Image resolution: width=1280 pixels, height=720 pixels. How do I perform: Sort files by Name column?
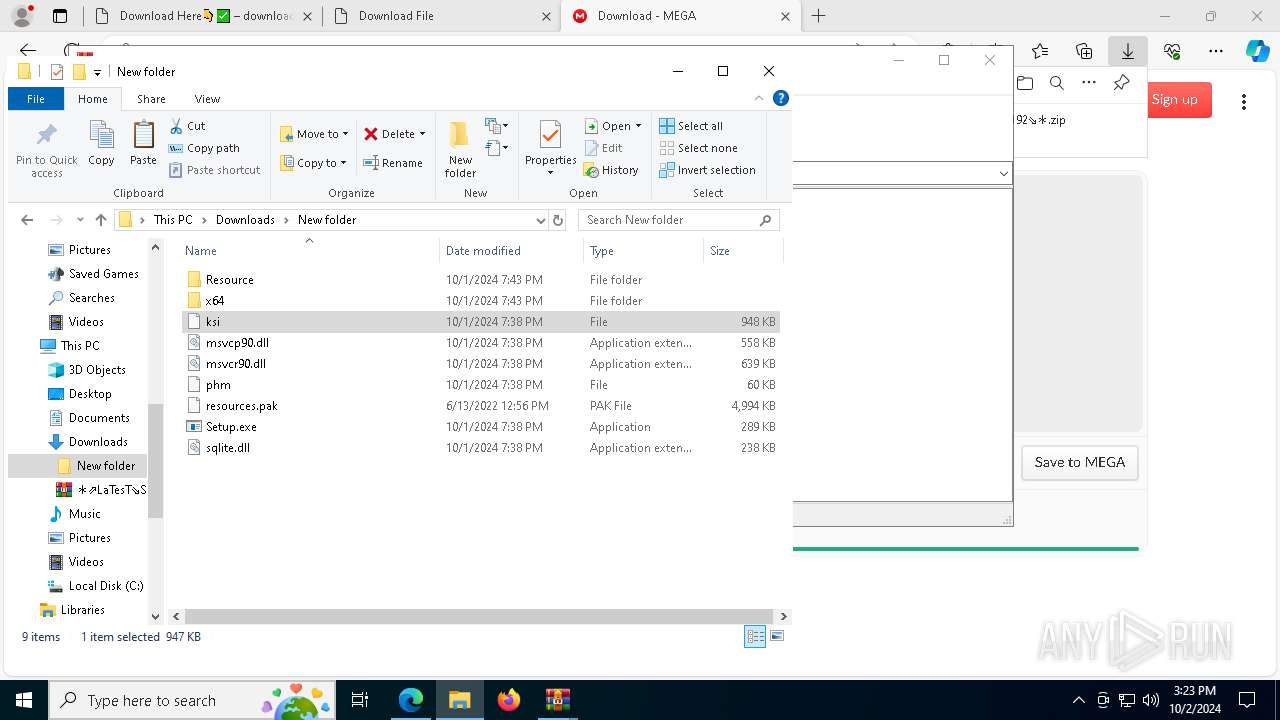tap(309, 251)
